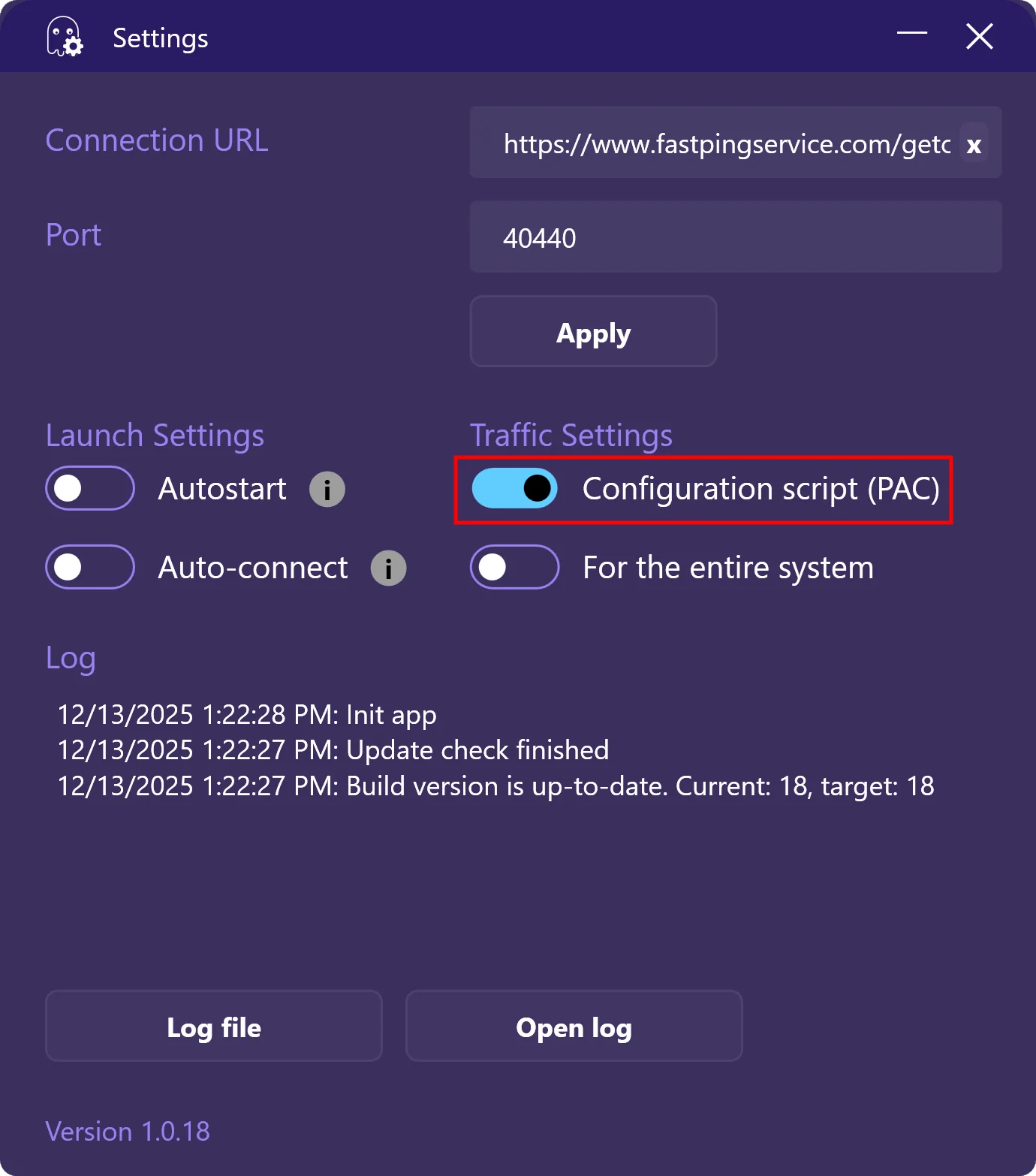Image resolution: width=1036 pixels, height=1176 pixels.
Task: Click the ghost settings app icon
Action: 65,37
